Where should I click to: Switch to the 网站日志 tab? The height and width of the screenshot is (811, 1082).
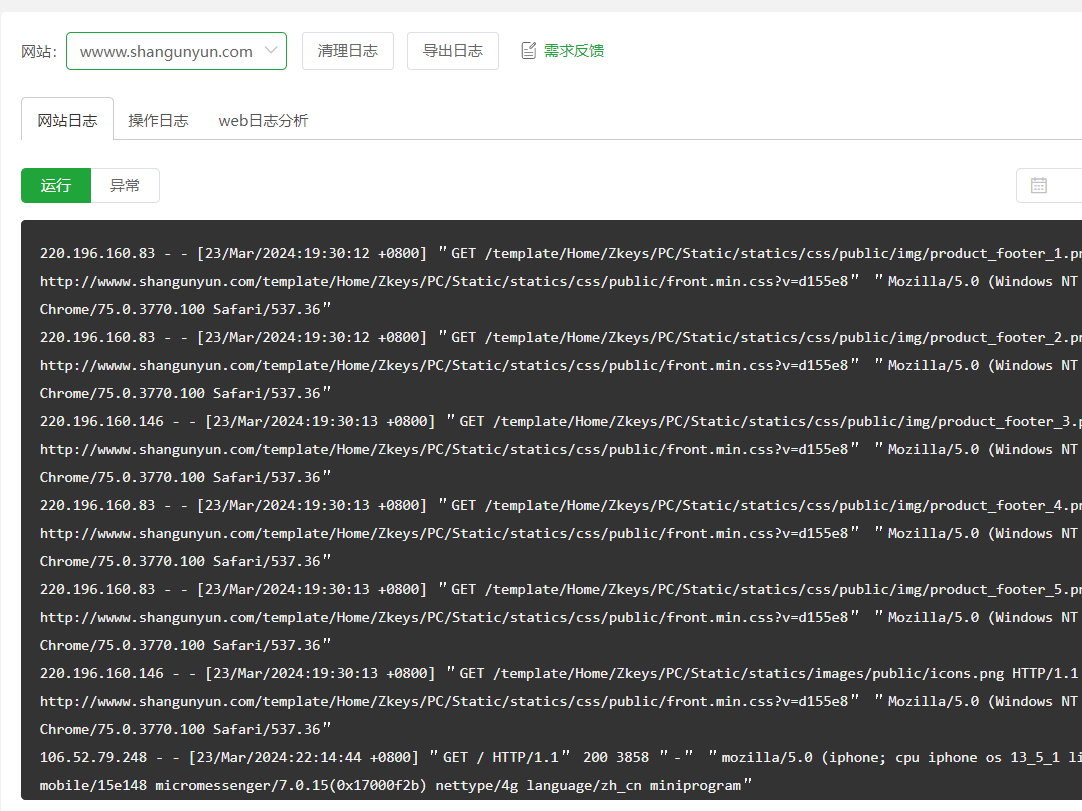[67, 121]
